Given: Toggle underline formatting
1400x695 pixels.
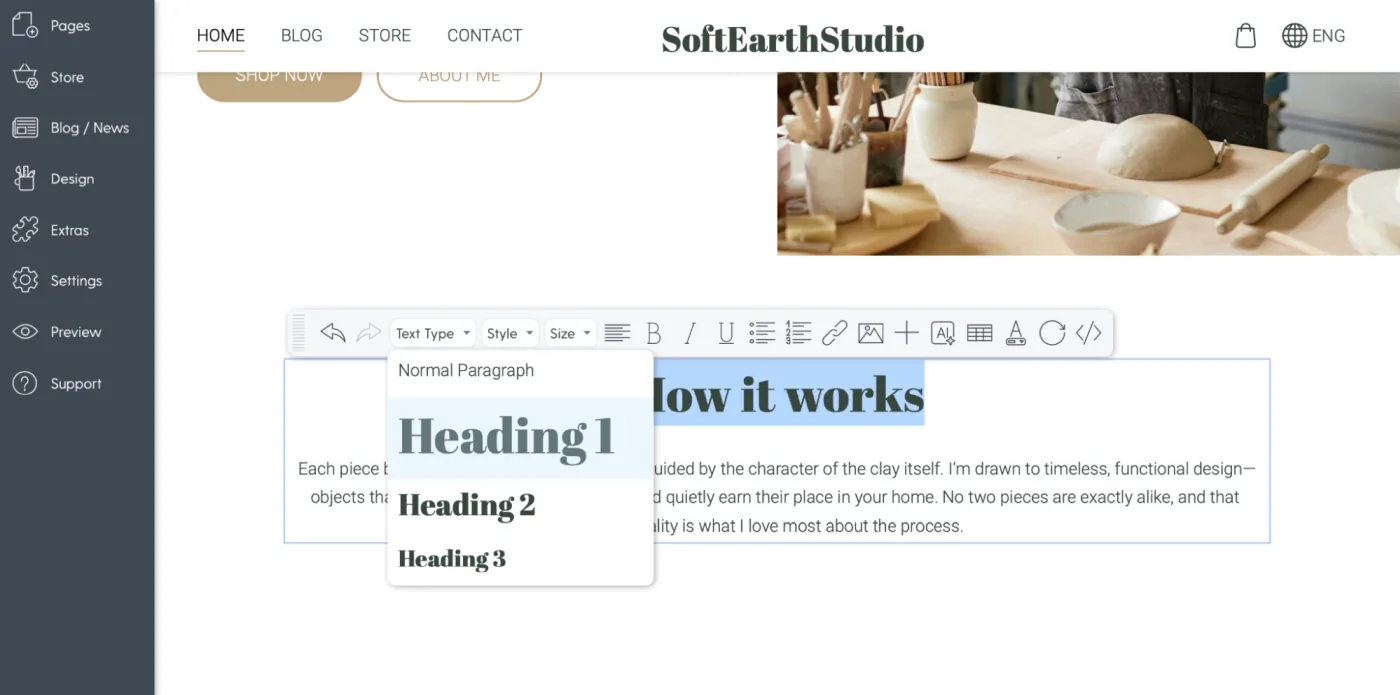Looking at the screenshot, I should [726, 332].
